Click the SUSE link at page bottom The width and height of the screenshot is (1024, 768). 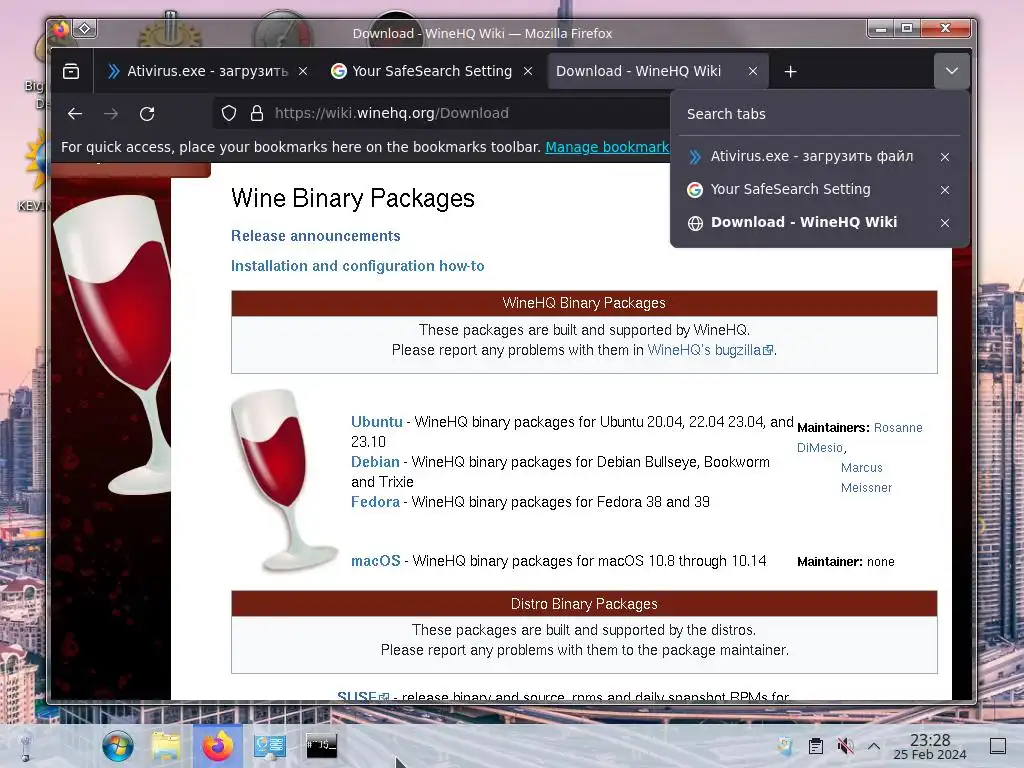[x=362, y=696]
